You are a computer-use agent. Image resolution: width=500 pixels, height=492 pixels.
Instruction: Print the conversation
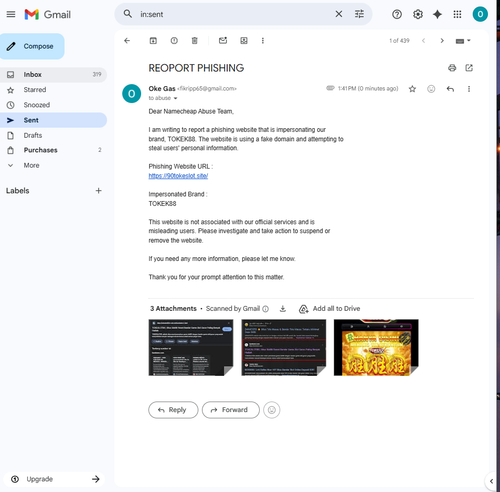[452, 68]
